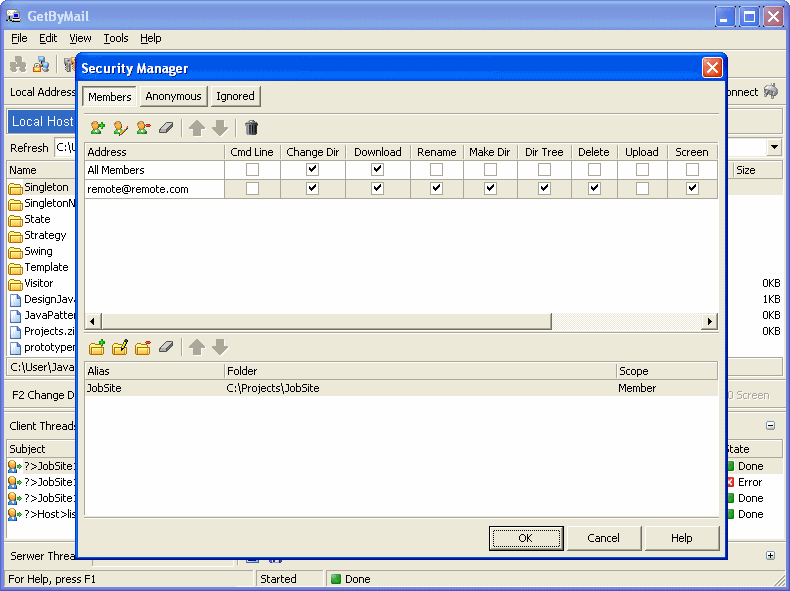Open the Edit menu
The width and height of the screenshot is (790, 591).
coord(48,38)
